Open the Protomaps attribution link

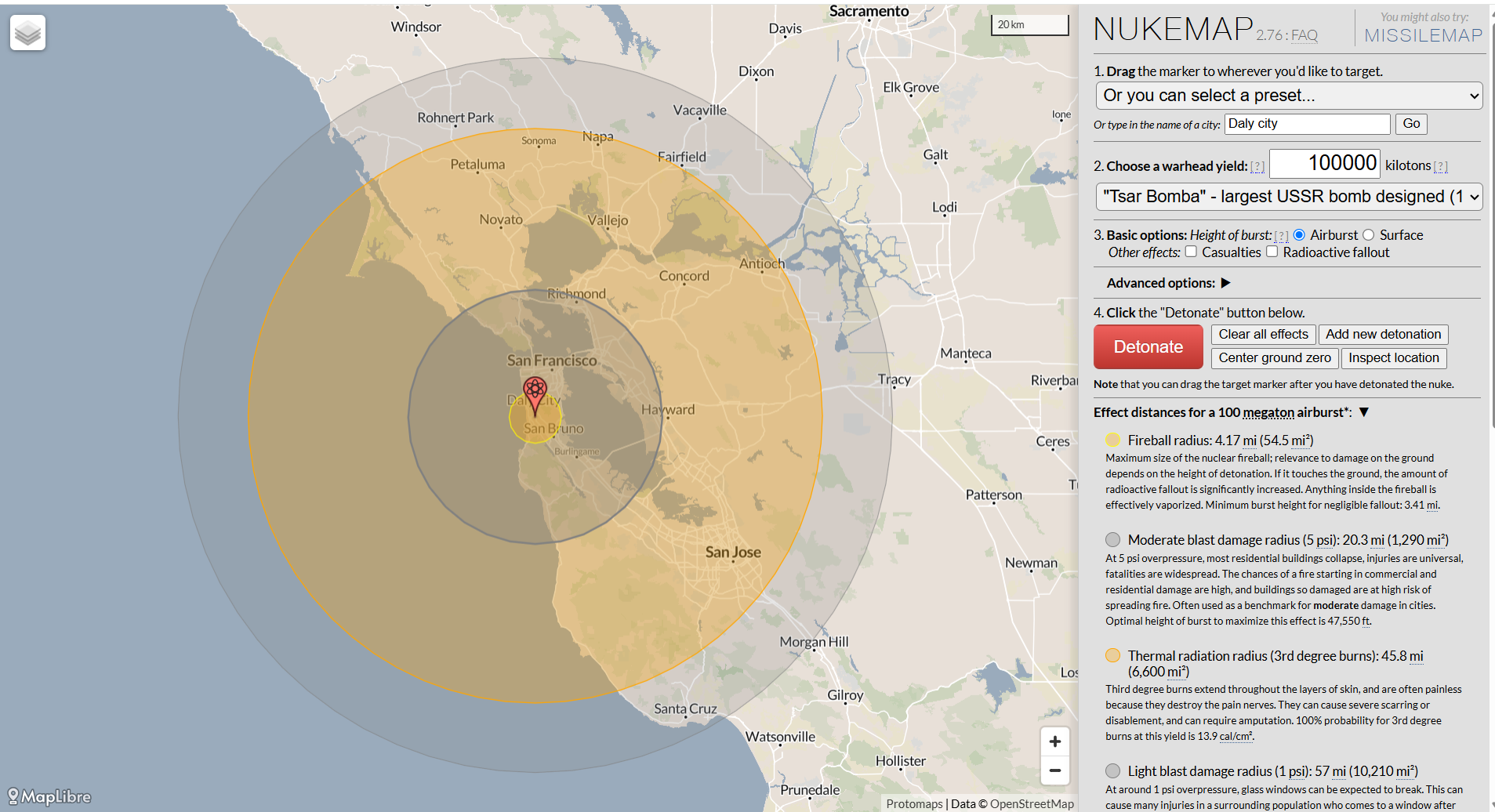click(914, 803)
